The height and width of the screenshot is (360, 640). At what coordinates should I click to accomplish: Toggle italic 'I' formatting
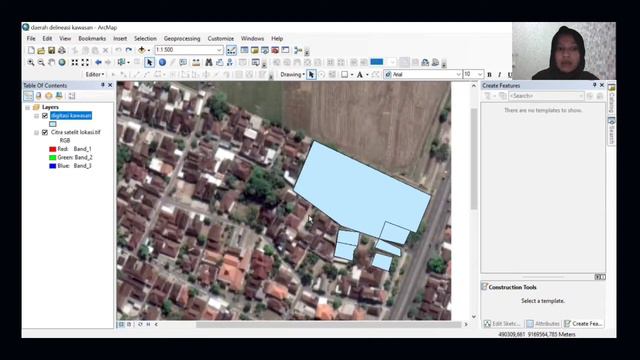click(x=499, y=75)
